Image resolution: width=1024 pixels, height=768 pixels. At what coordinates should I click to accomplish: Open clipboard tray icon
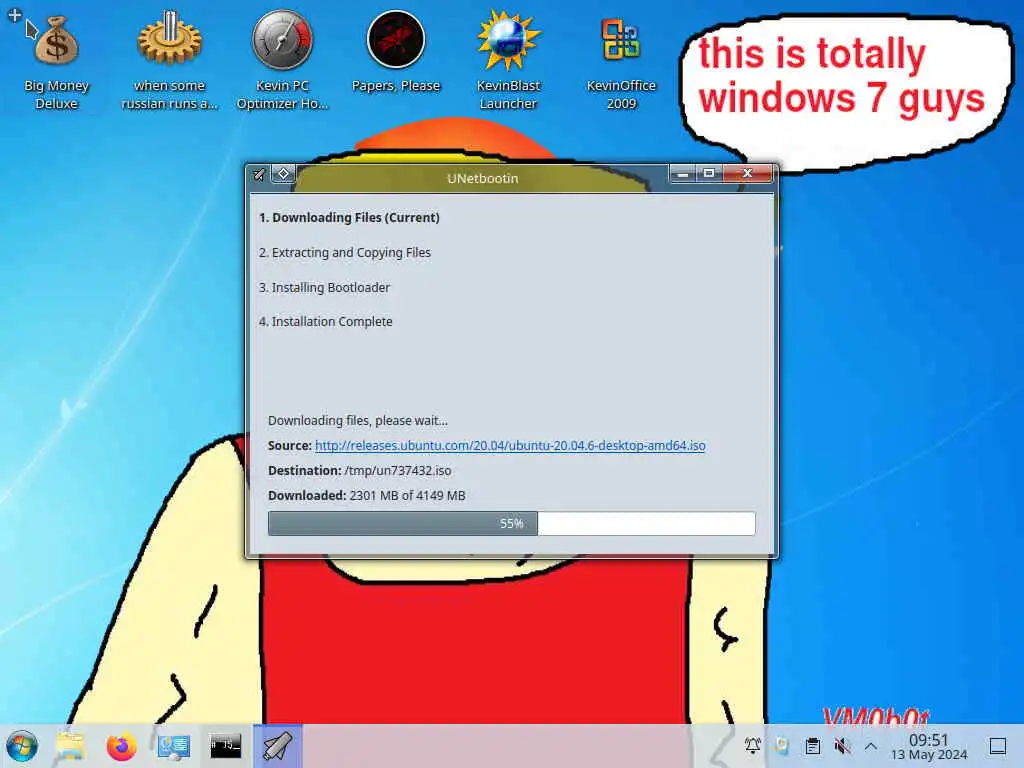812,746
